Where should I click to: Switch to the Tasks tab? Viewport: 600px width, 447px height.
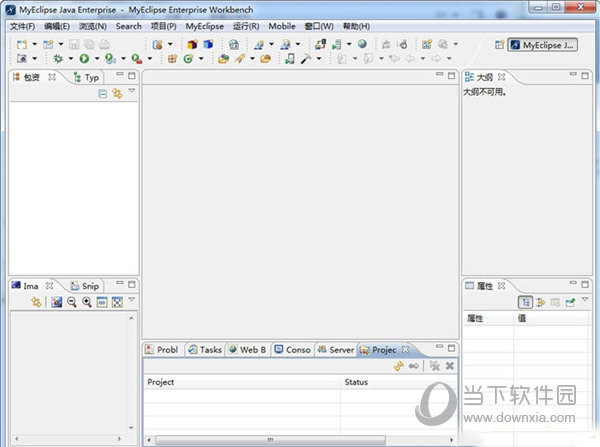click(205, 349)
